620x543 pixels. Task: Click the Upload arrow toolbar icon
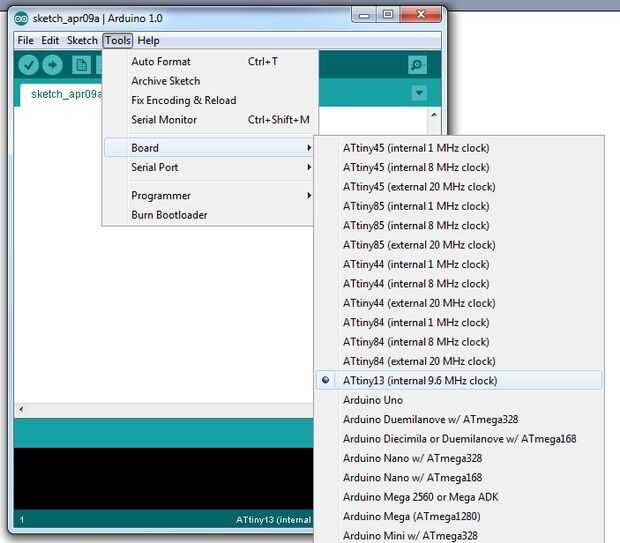[x=52, y=65]
